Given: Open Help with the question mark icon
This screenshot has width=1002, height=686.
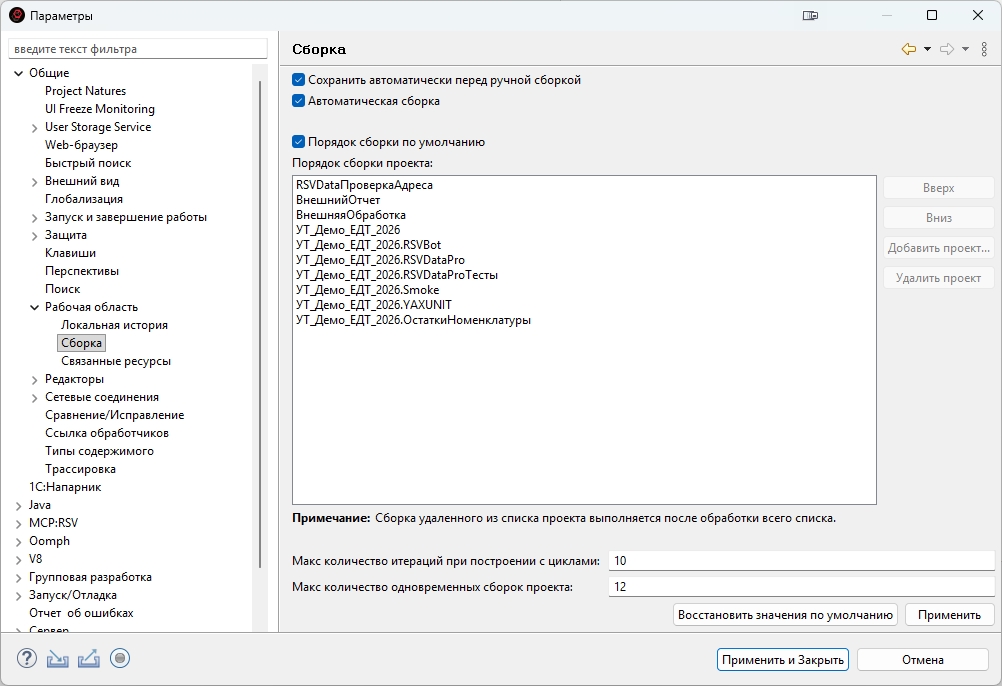Looking at the screenshot, I should [x=27, y=658].
